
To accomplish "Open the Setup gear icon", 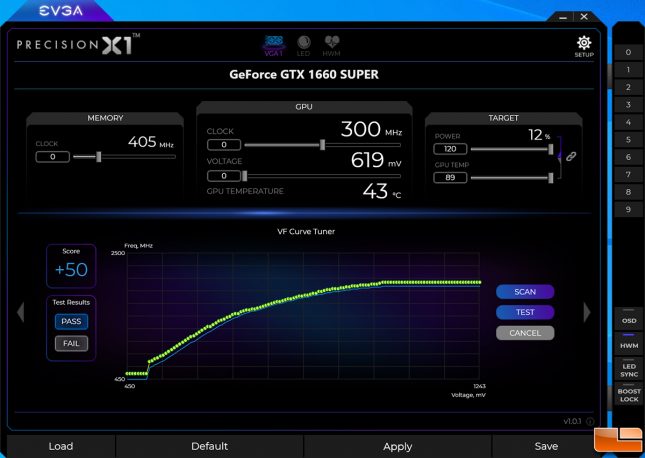I will click(x=584, y=46).
